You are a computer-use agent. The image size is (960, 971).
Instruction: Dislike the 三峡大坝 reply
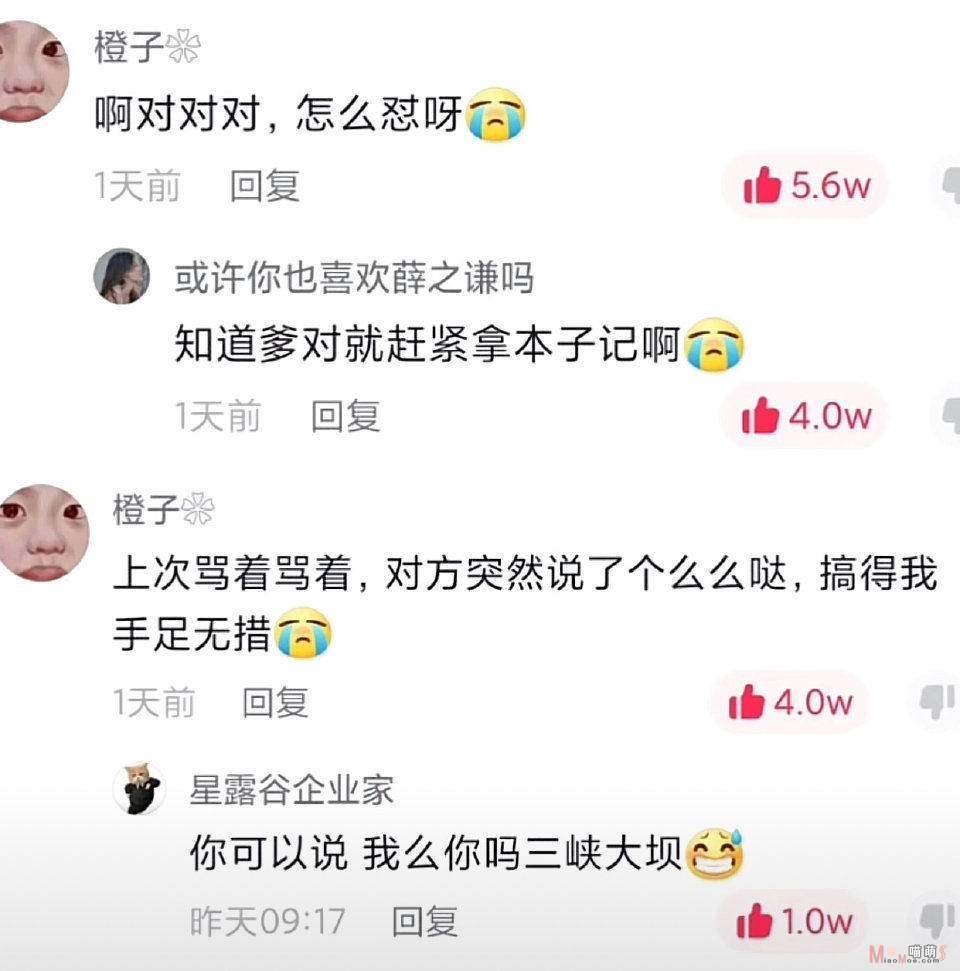[936, 921]
